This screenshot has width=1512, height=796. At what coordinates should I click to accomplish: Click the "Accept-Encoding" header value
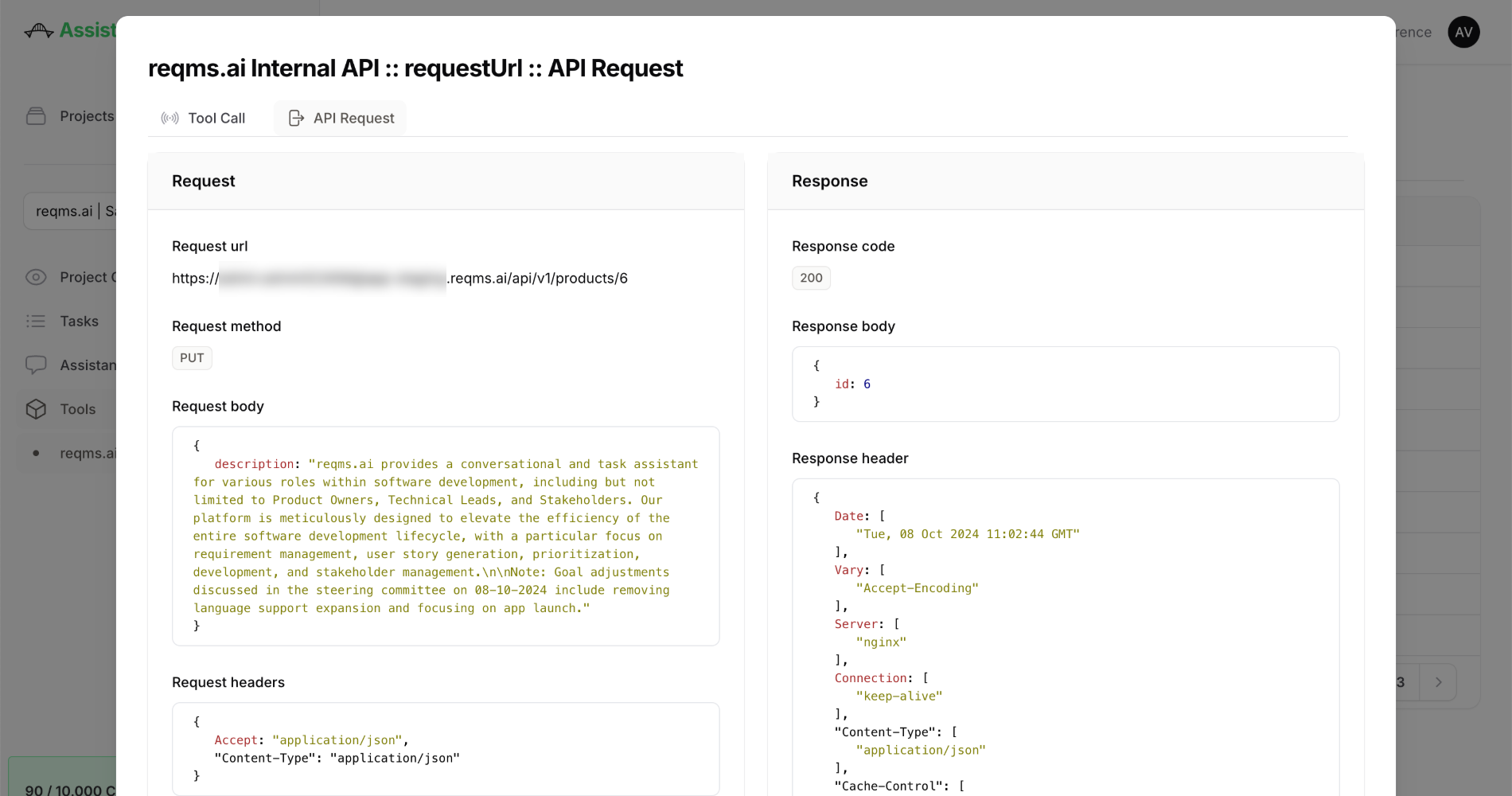pos(918,588)
